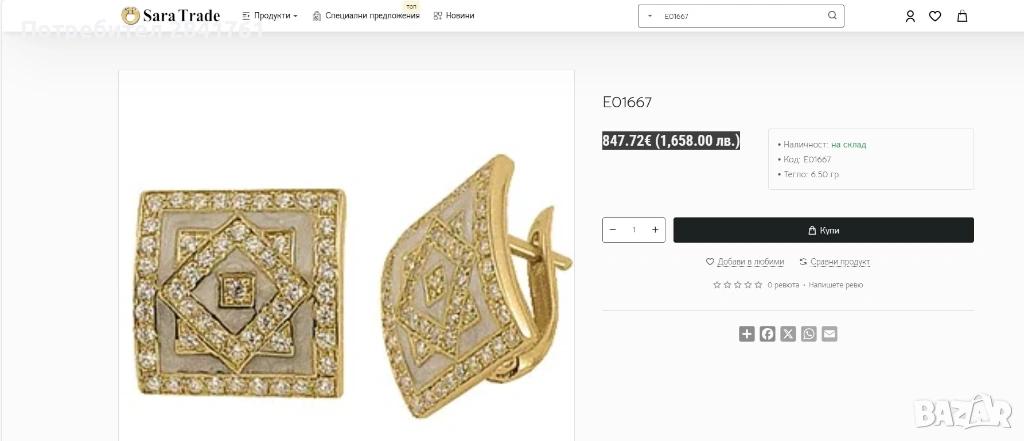Decrease quantity with minus button
This screenshot has height=441, width=1024.
(x=612, y=230)
